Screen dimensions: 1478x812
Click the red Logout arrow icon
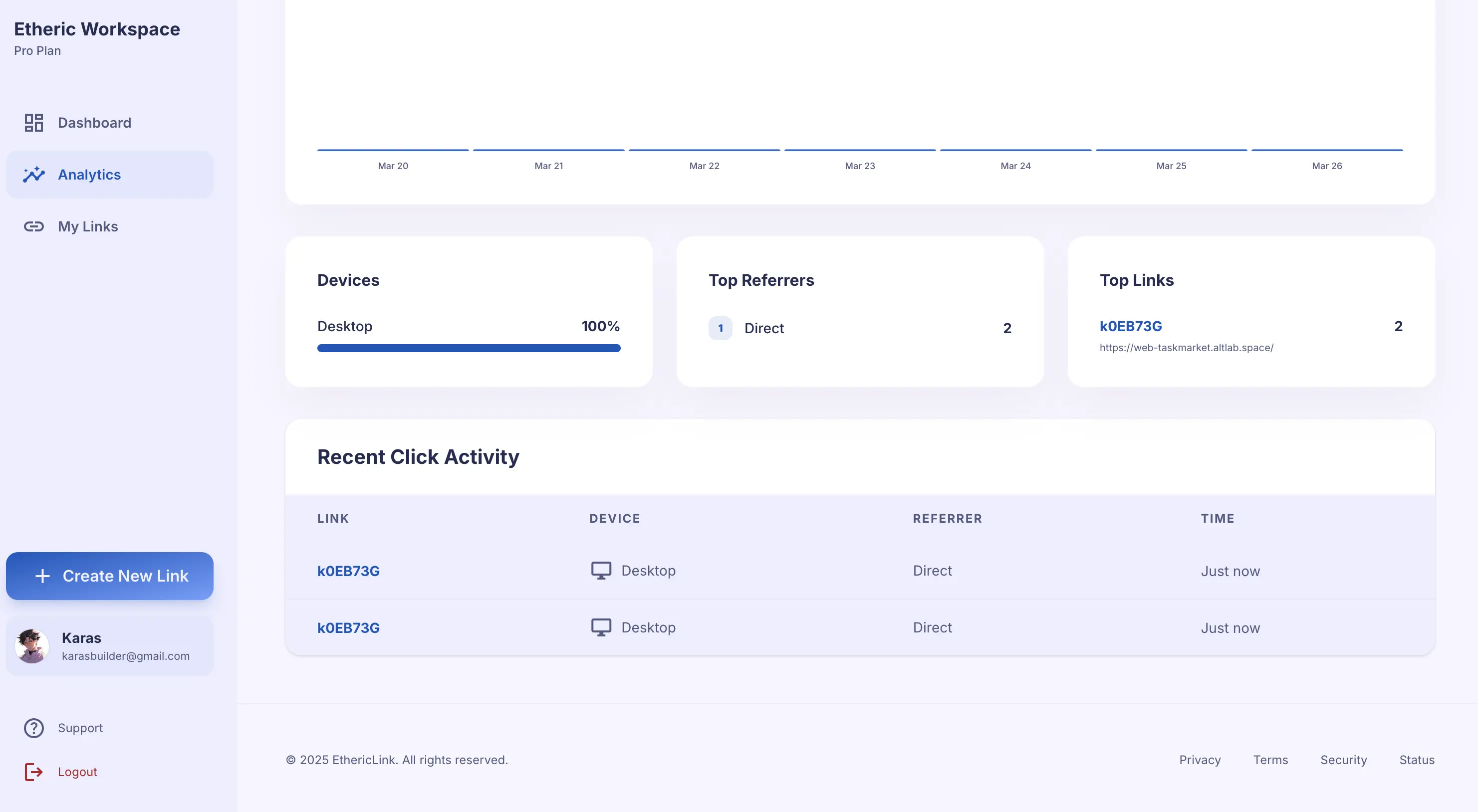tap(34, 772)
